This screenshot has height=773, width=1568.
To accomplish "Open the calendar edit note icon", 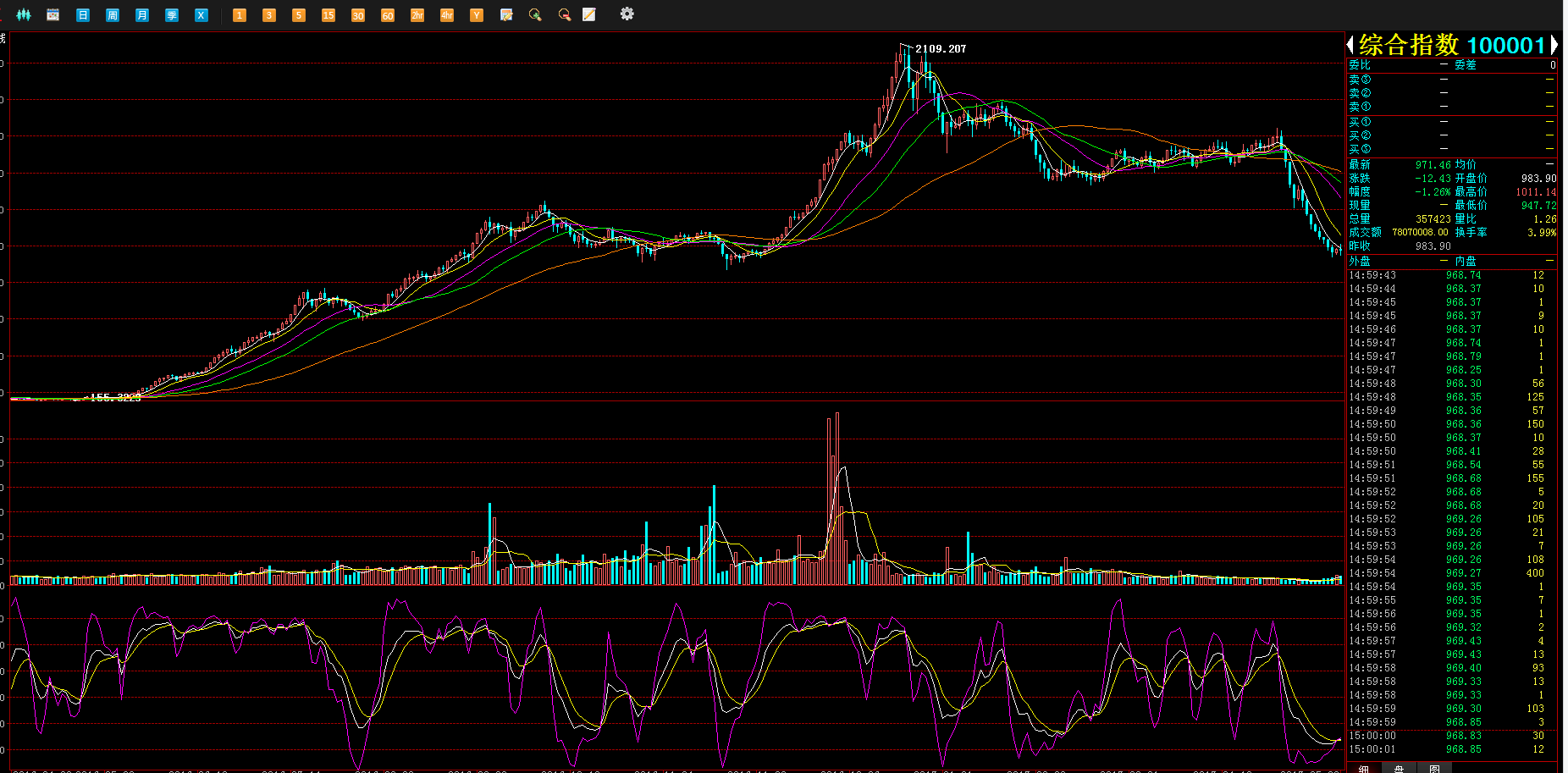I will (506, 15).
